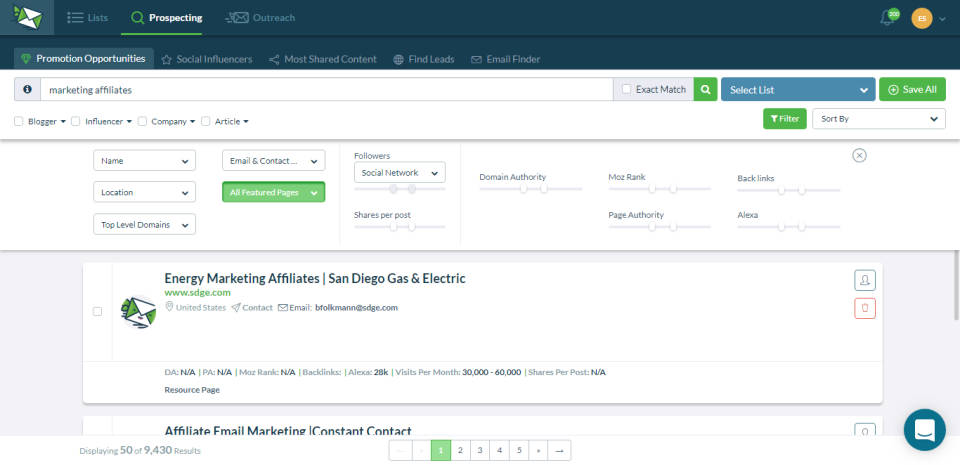This screenshot has height=465, width=960.
Task: Open the notifications bell icon
Action: (x=887, y=18)
